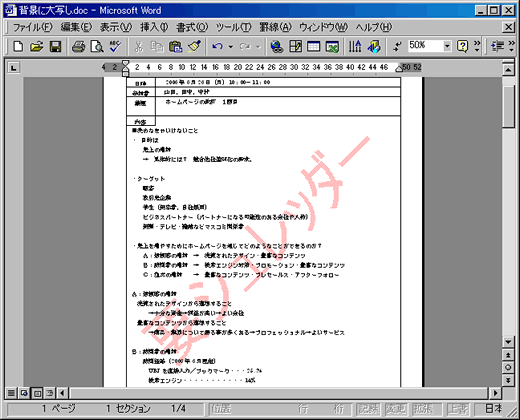Open the Tables and Borders toolbar
The height and width of the screenshot is (420, 520).
click(295, 46)
